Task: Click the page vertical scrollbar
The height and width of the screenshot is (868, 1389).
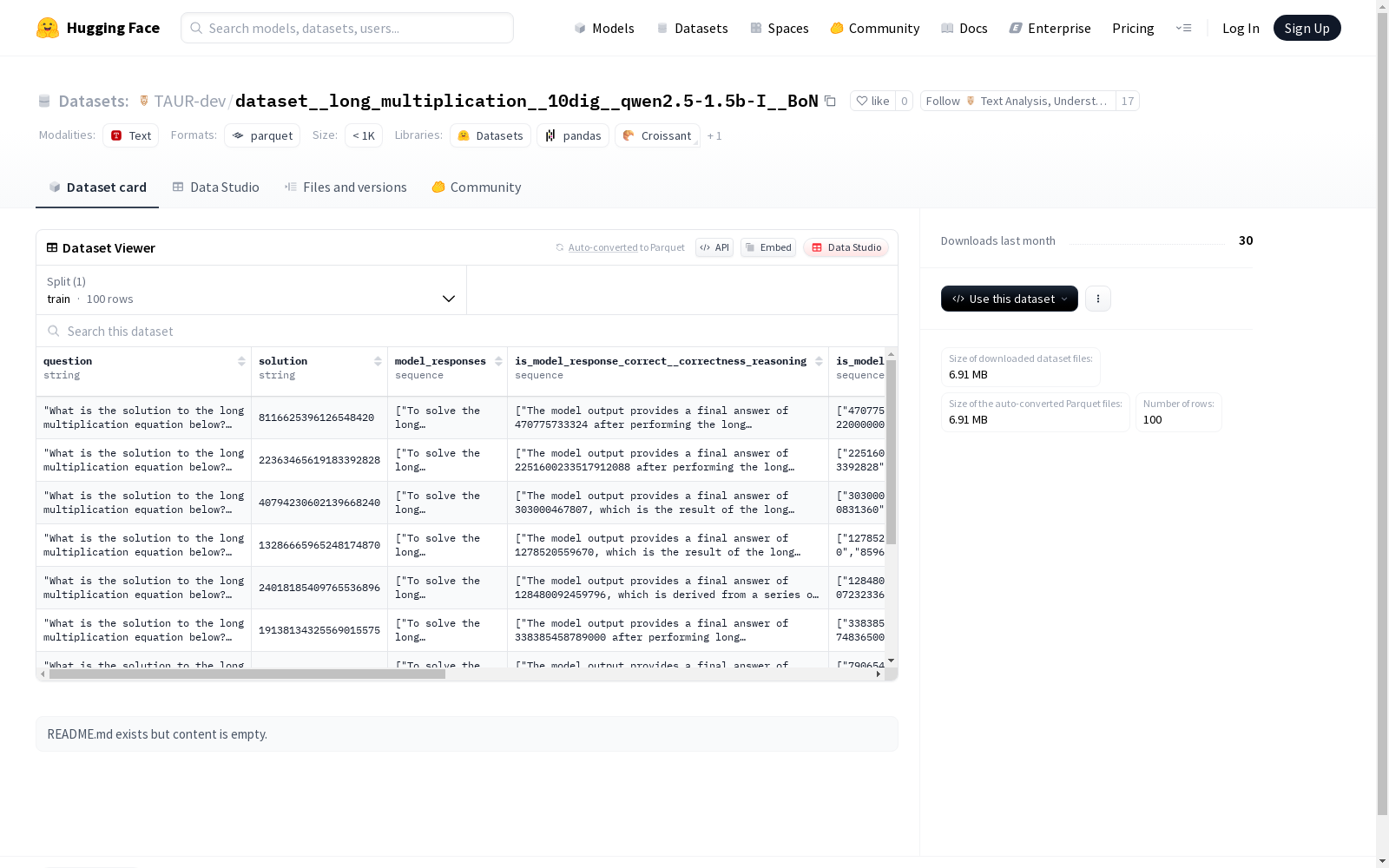Action: (x=1382, y=412)
